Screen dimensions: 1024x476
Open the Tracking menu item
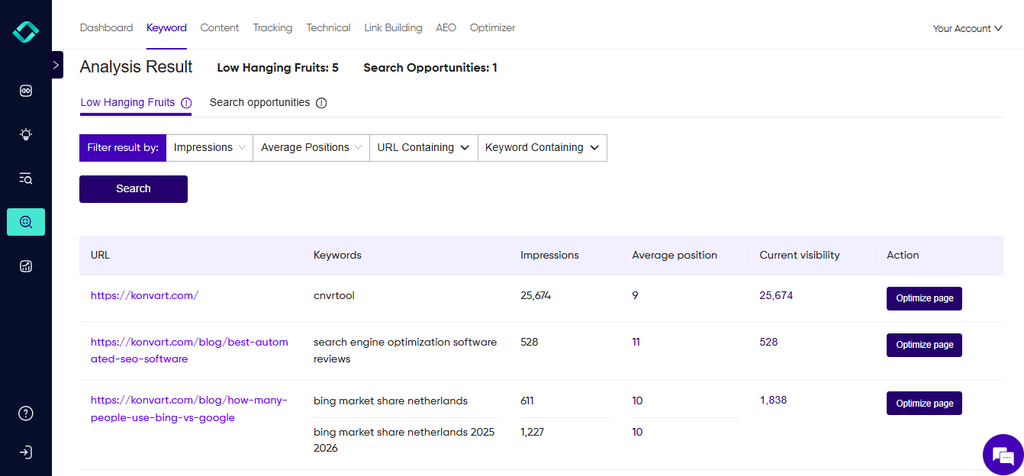tap(272, 27)
